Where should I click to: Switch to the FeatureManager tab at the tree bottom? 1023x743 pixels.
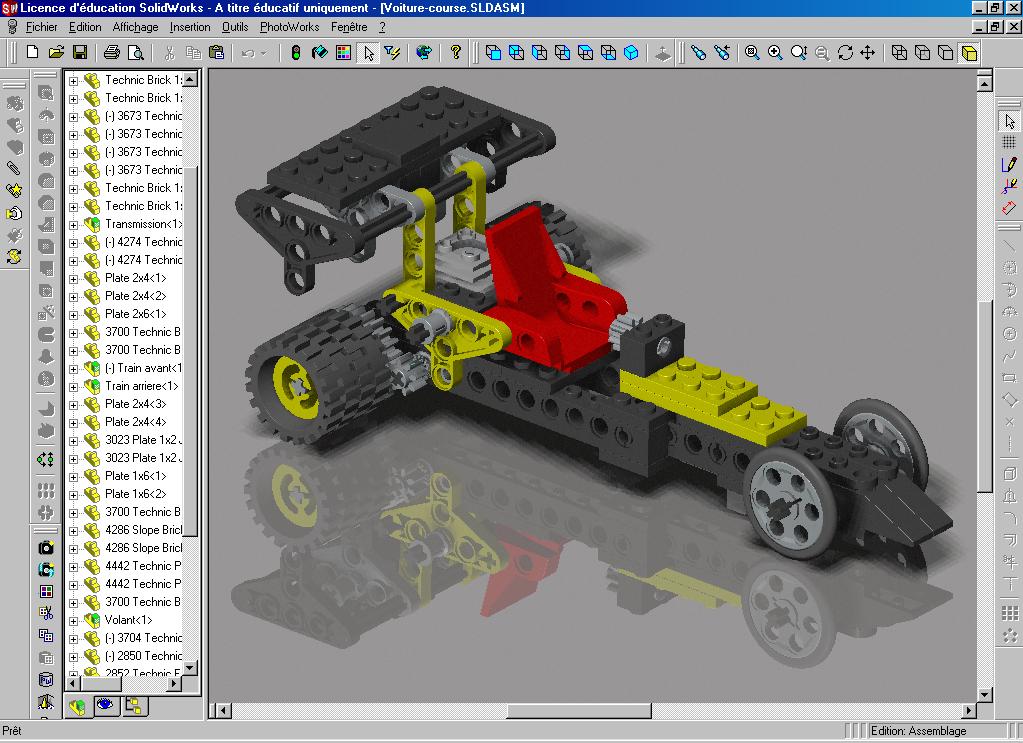click(78, 706)
